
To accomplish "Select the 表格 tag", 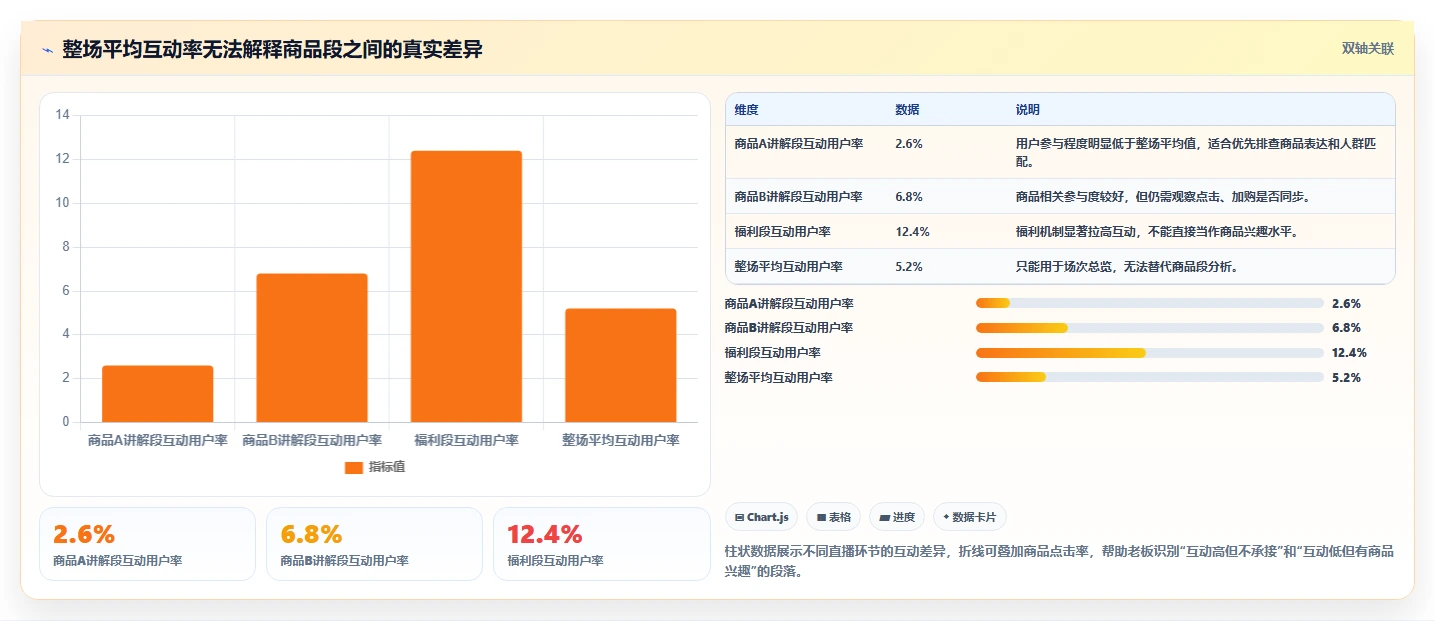I will coord(834,517).
